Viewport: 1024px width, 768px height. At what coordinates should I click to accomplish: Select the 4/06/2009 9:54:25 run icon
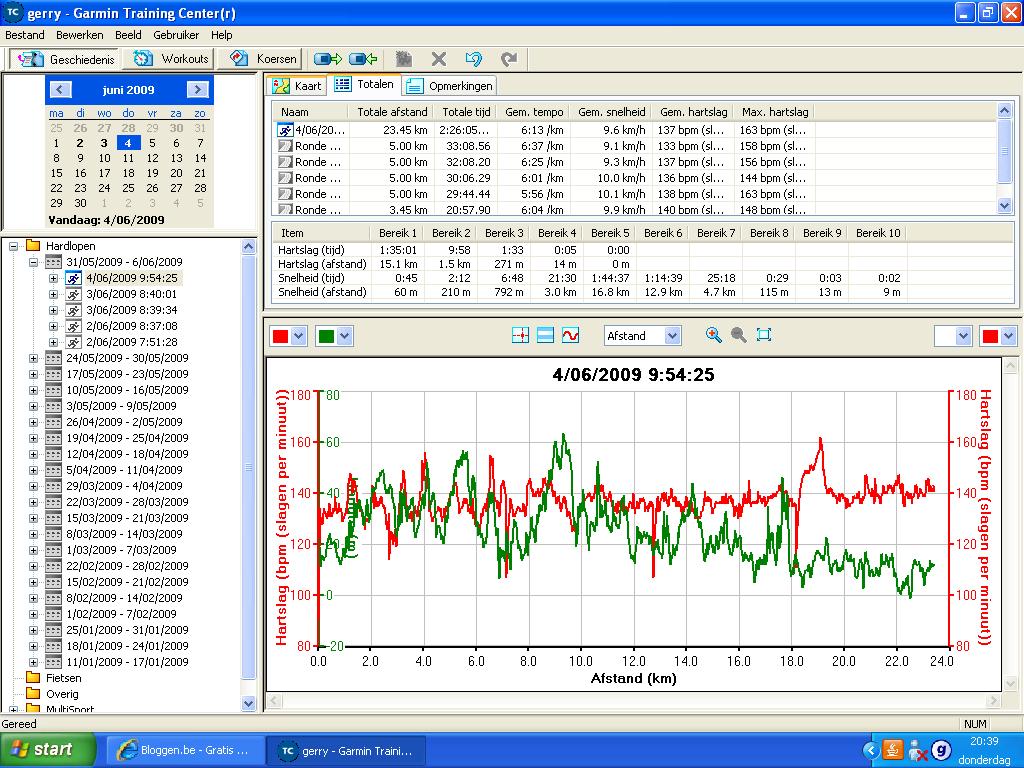pos(73,278)
